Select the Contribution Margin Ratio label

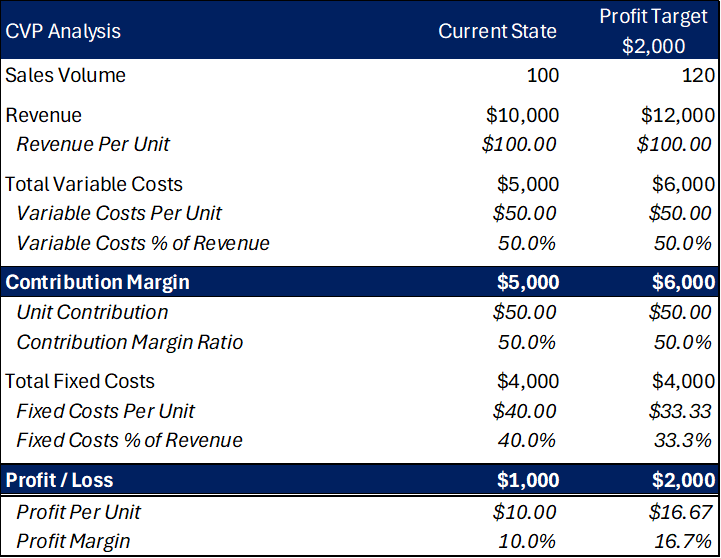(x=130, y=342)
